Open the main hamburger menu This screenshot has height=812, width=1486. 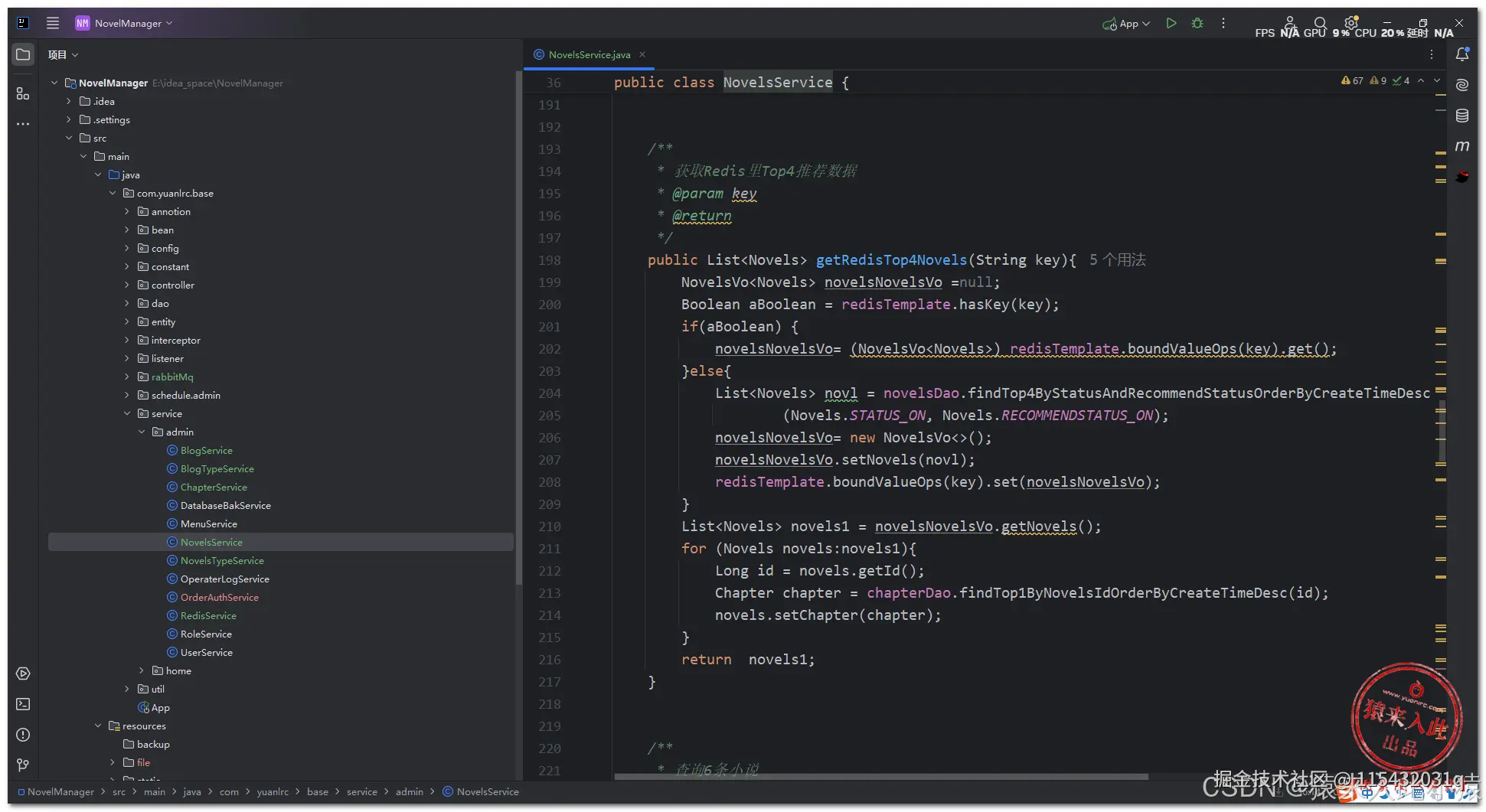click(x=53, y=23)
